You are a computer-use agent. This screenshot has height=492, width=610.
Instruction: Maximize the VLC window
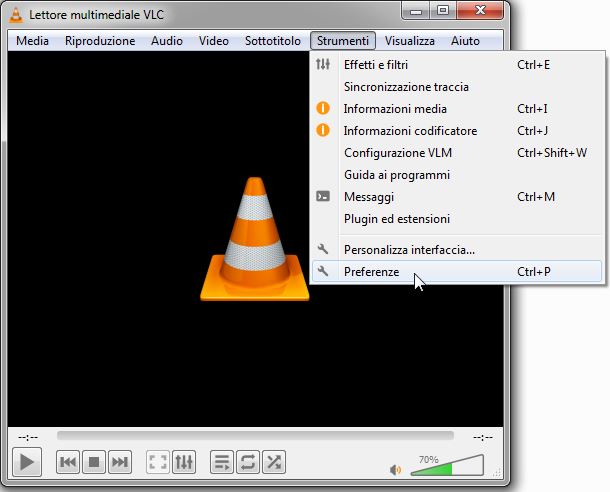tap(443, 11)
